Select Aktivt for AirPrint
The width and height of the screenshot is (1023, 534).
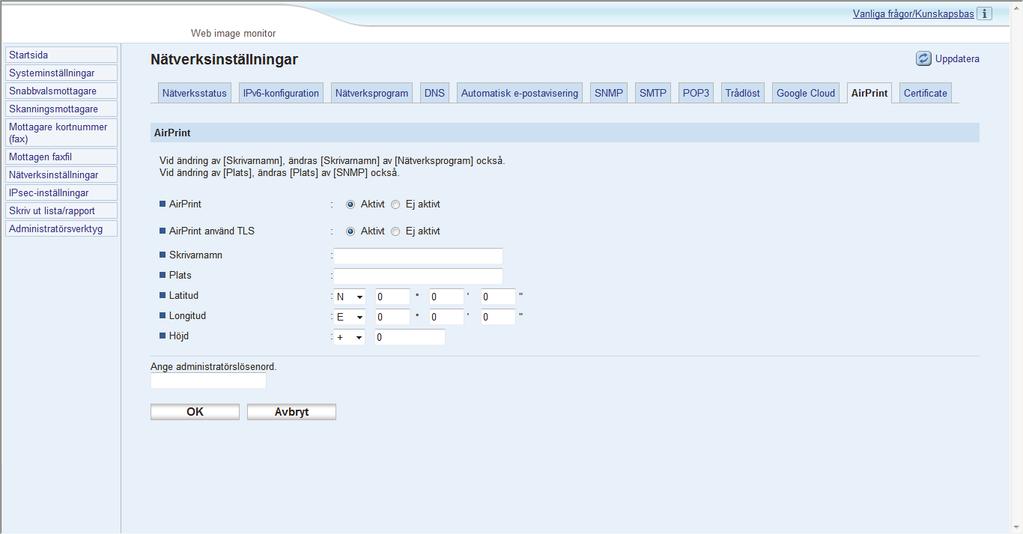(x=350, y=204)
